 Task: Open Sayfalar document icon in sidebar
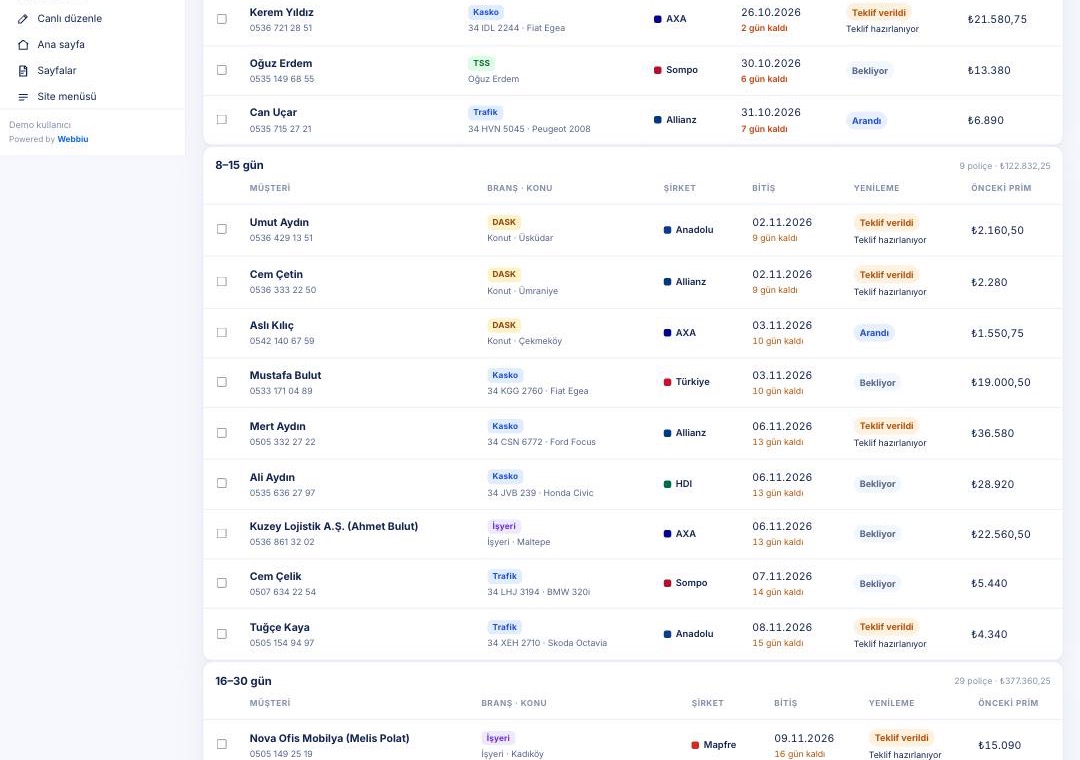[23, 71]
